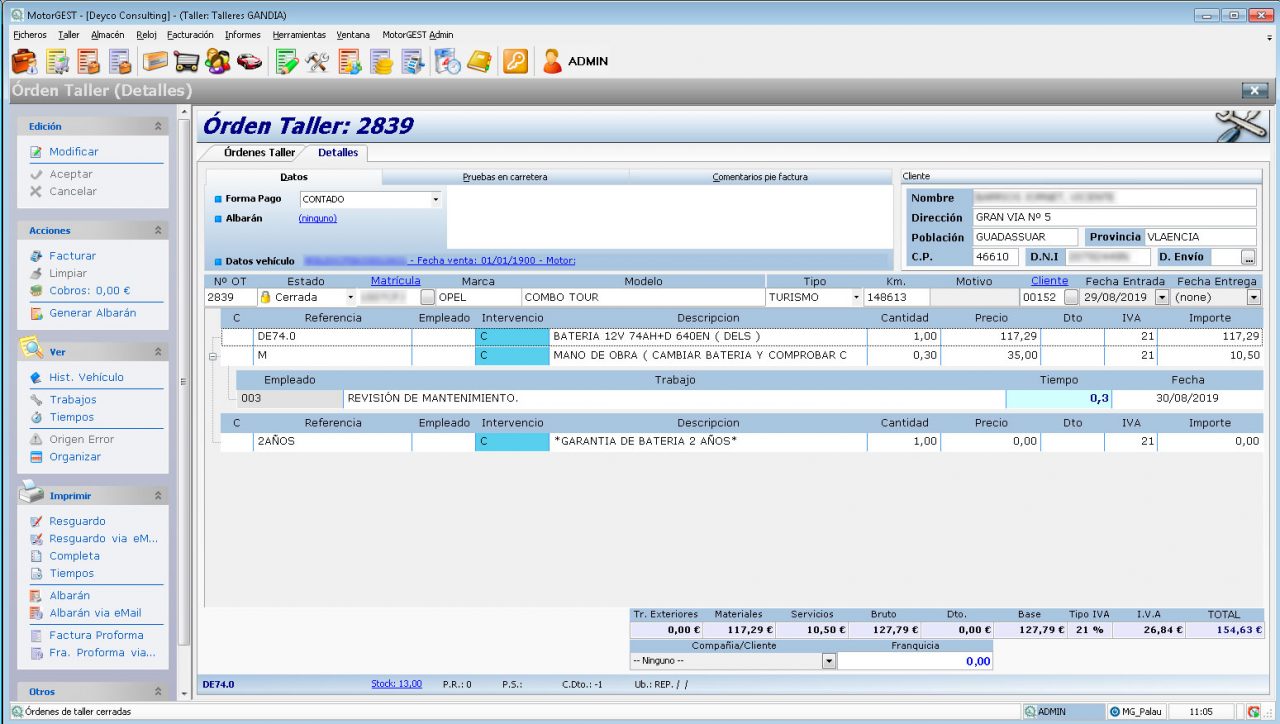Open the black shopping cart toolbar icon
The width and height of the screenshot is (1280, 724).
tap(186, 61)
